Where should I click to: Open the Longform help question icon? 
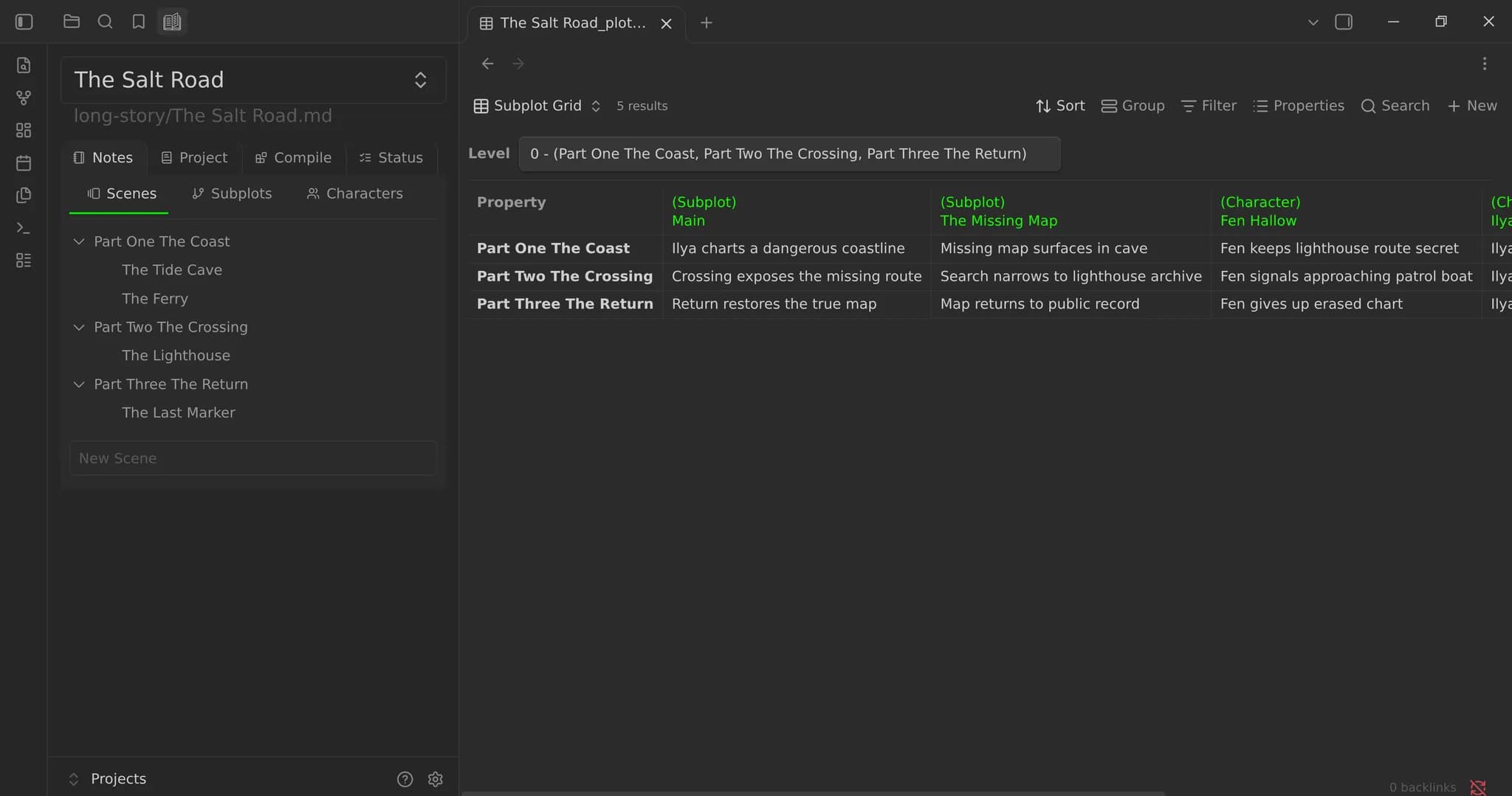405,779
